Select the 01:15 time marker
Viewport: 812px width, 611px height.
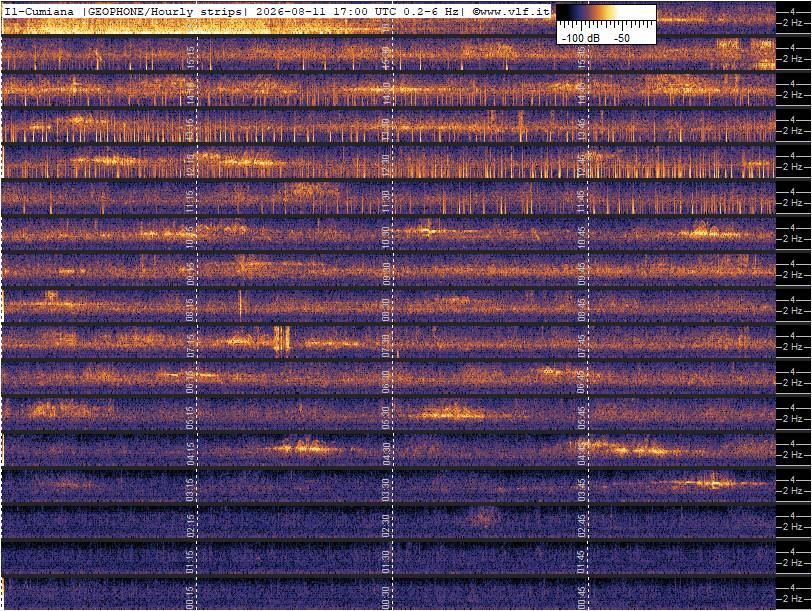[x=190, y=562]
